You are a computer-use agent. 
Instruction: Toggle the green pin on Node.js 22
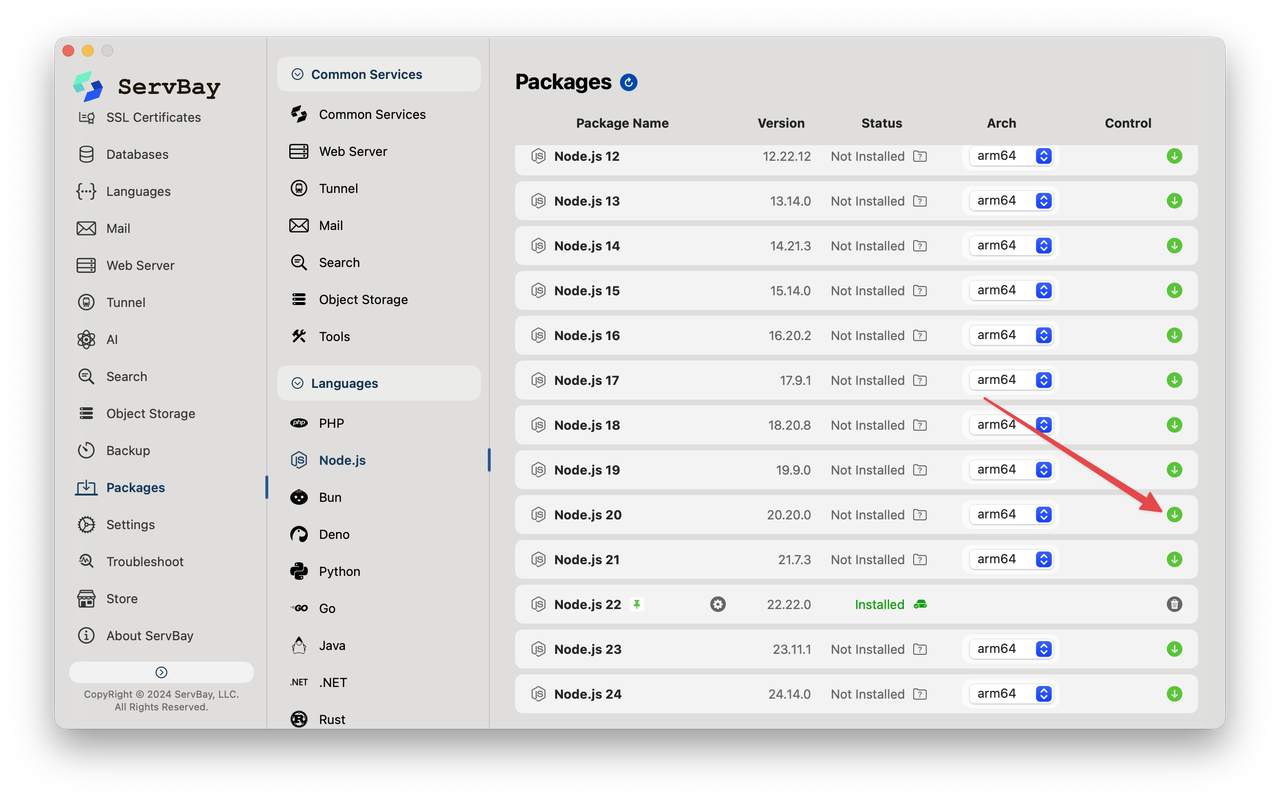point(637,604)
